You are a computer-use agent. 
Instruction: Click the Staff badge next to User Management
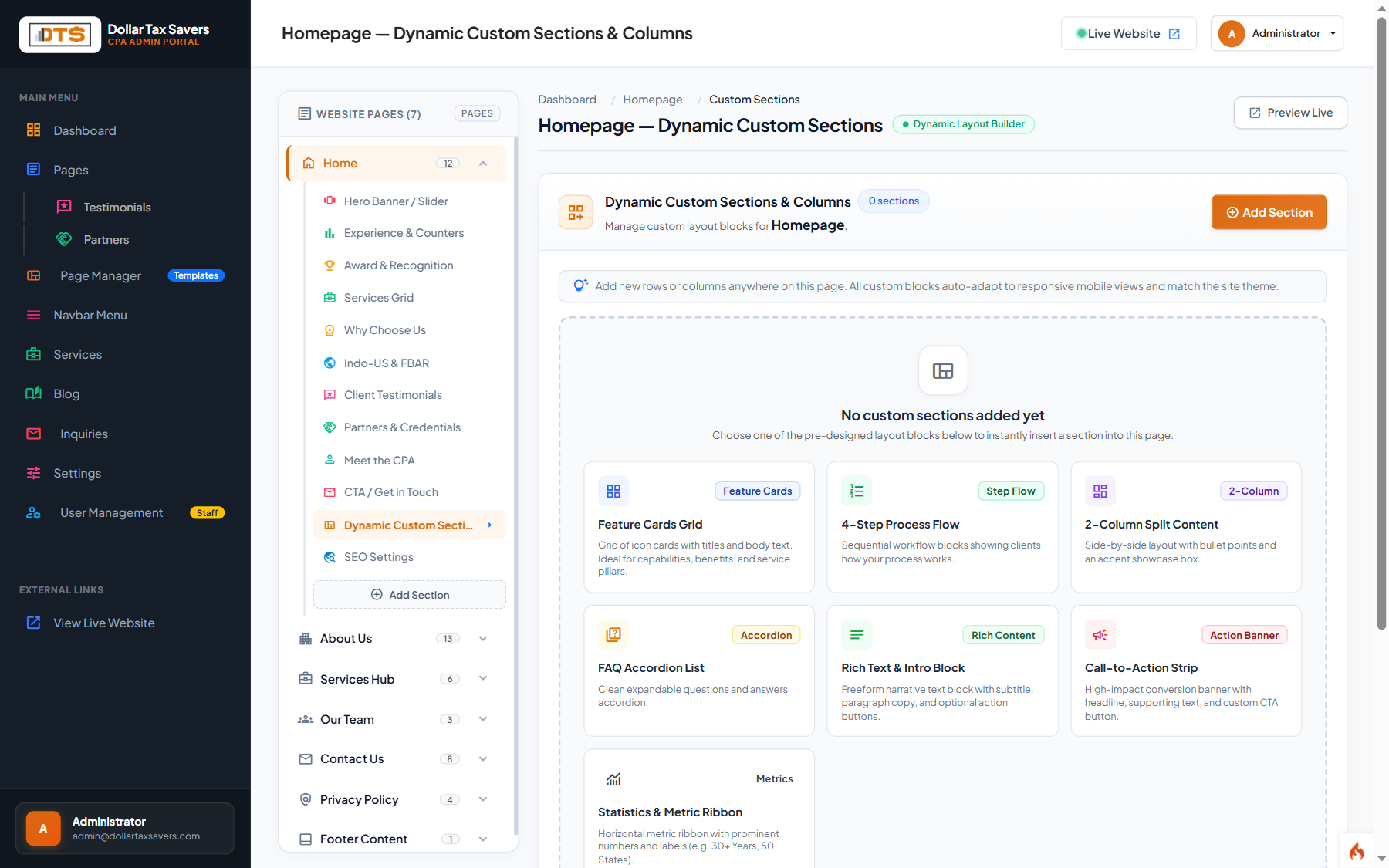tap(207, 513)
